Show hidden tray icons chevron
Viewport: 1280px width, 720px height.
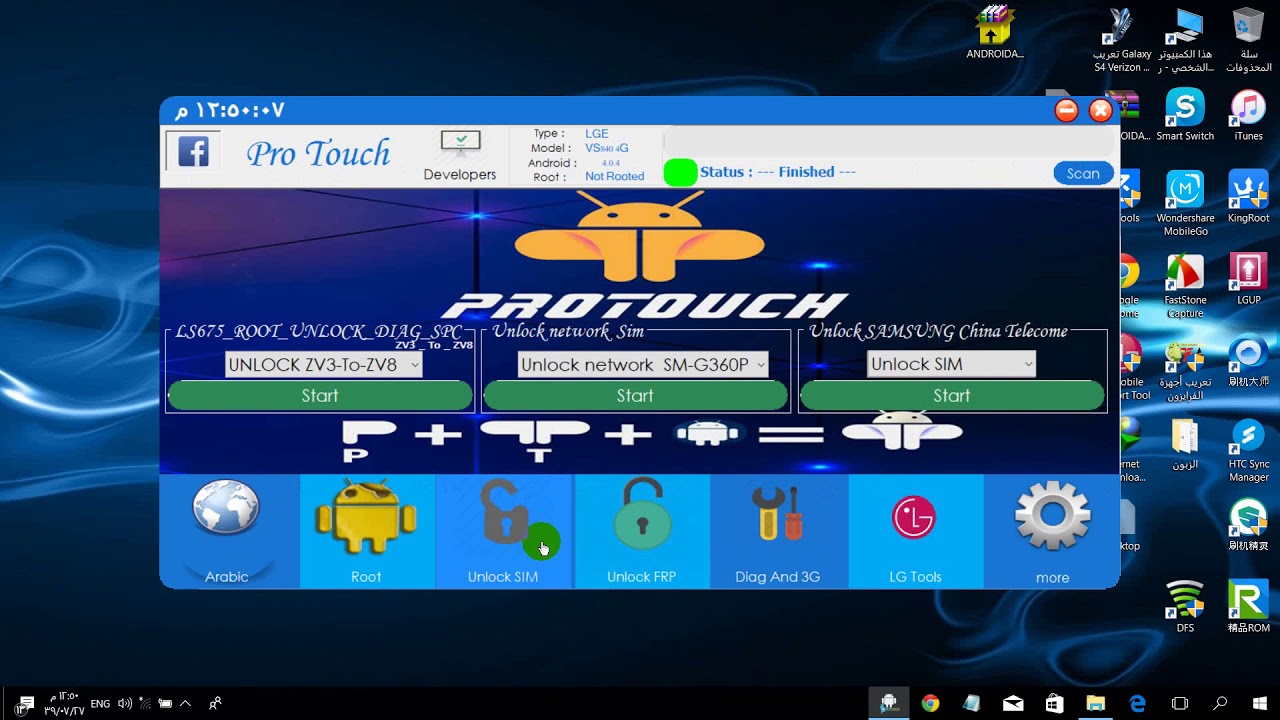[185, 703]
